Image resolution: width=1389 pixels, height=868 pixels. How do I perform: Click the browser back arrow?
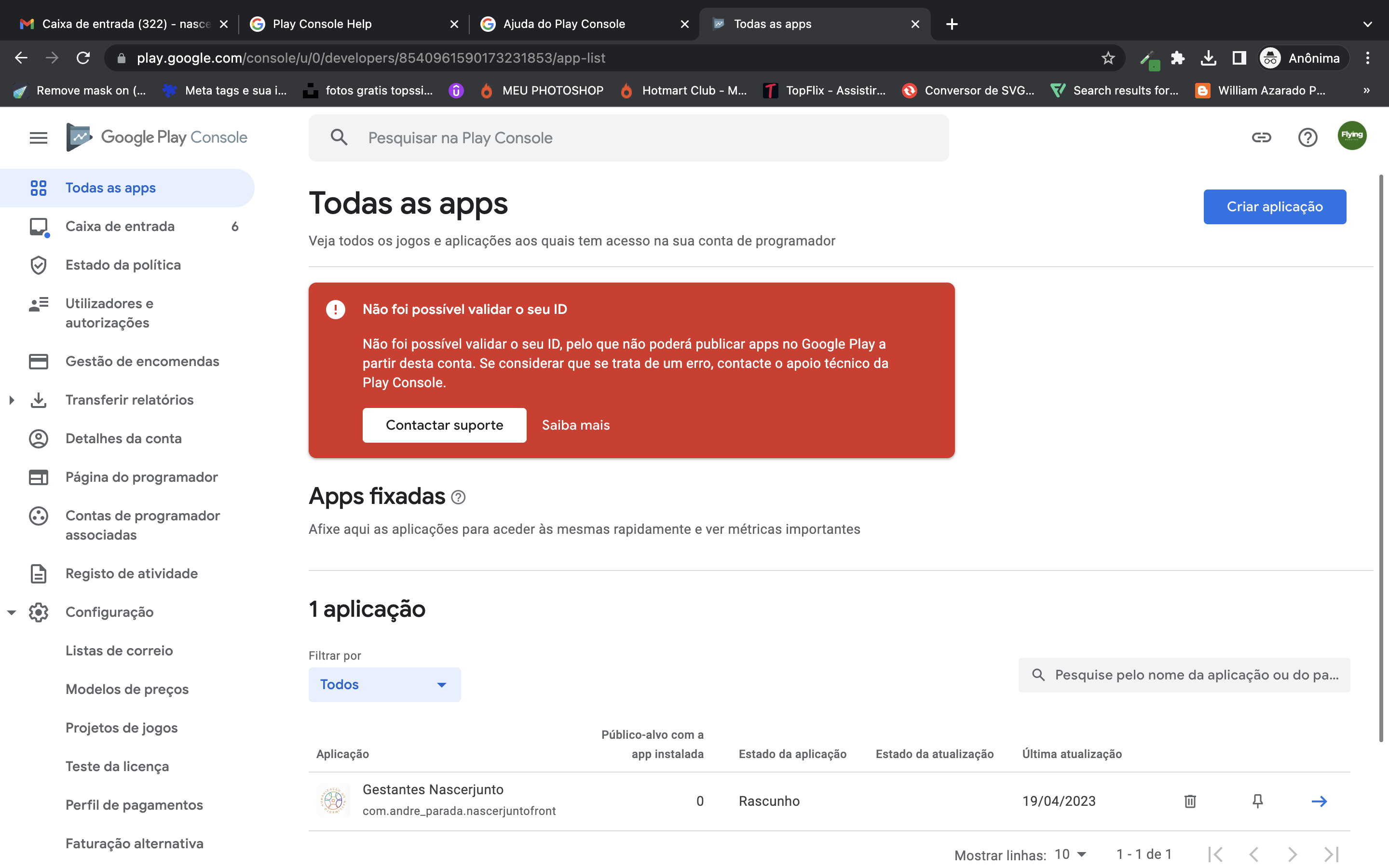(21, 58)
